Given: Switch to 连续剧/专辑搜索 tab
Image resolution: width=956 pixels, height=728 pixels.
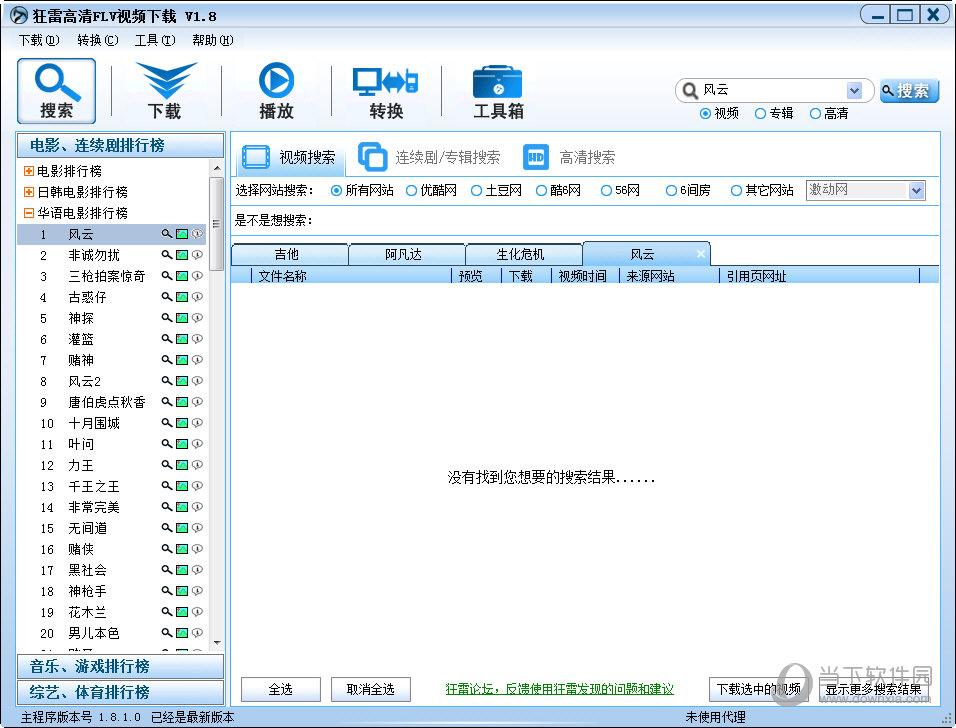Looking at the screenshot, I should click(429, 157).
